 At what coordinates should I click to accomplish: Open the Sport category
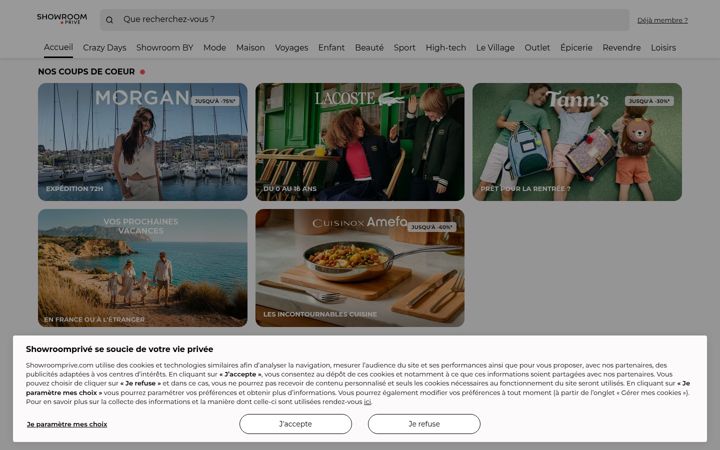point(404,48)
